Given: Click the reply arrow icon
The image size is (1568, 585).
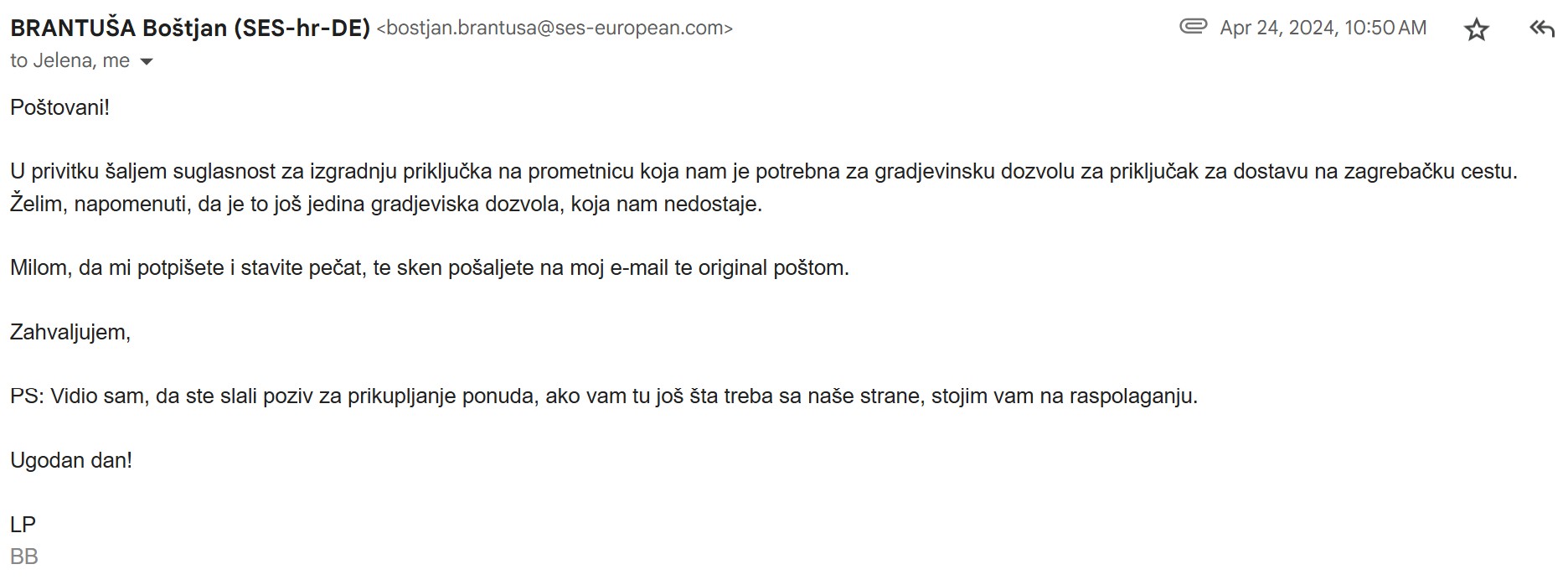Looking at the screenshot, I should (x=1541, y=29).
